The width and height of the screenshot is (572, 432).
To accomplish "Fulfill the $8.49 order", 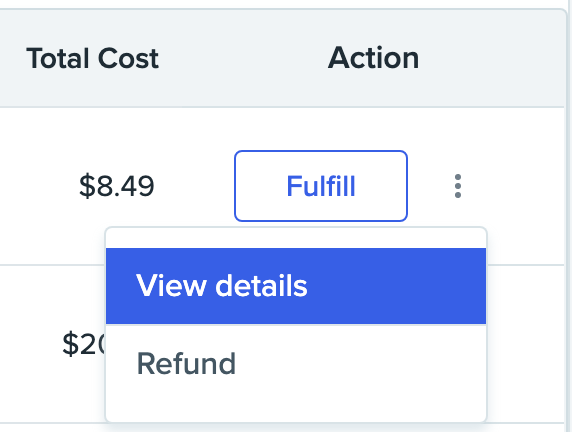I will pyautogui.click(x=321, y=186).
